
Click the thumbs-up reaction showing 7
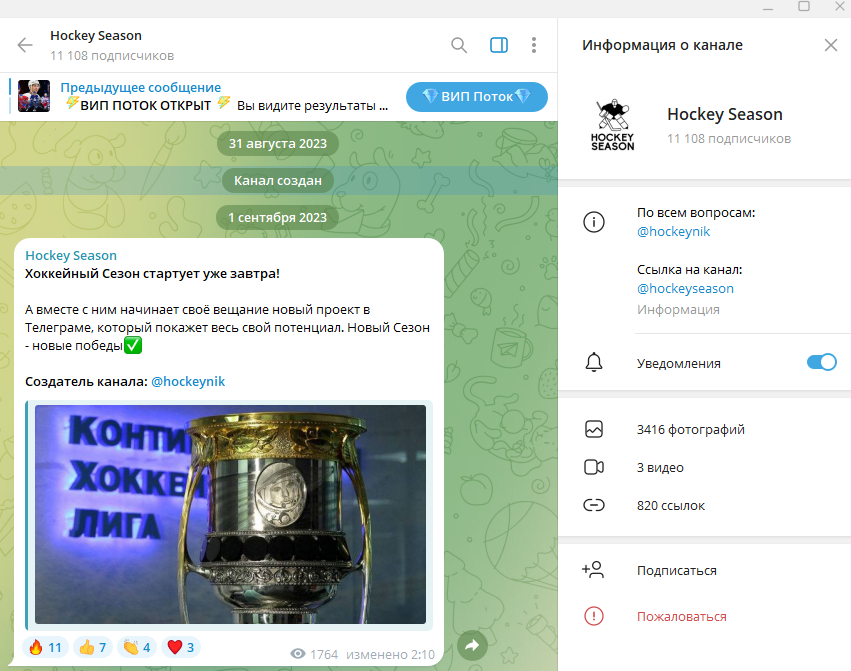point(92,647)
